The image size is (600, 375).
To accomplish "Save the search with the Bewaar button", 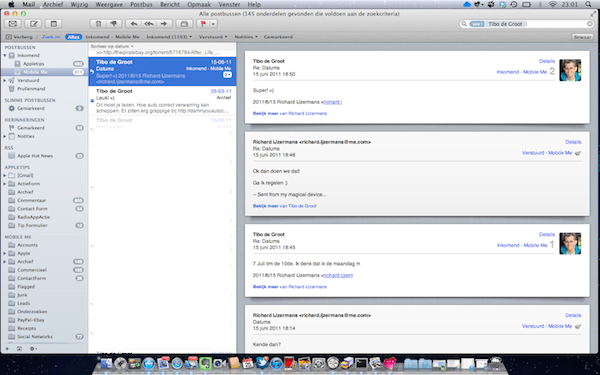I will [582, 37].
